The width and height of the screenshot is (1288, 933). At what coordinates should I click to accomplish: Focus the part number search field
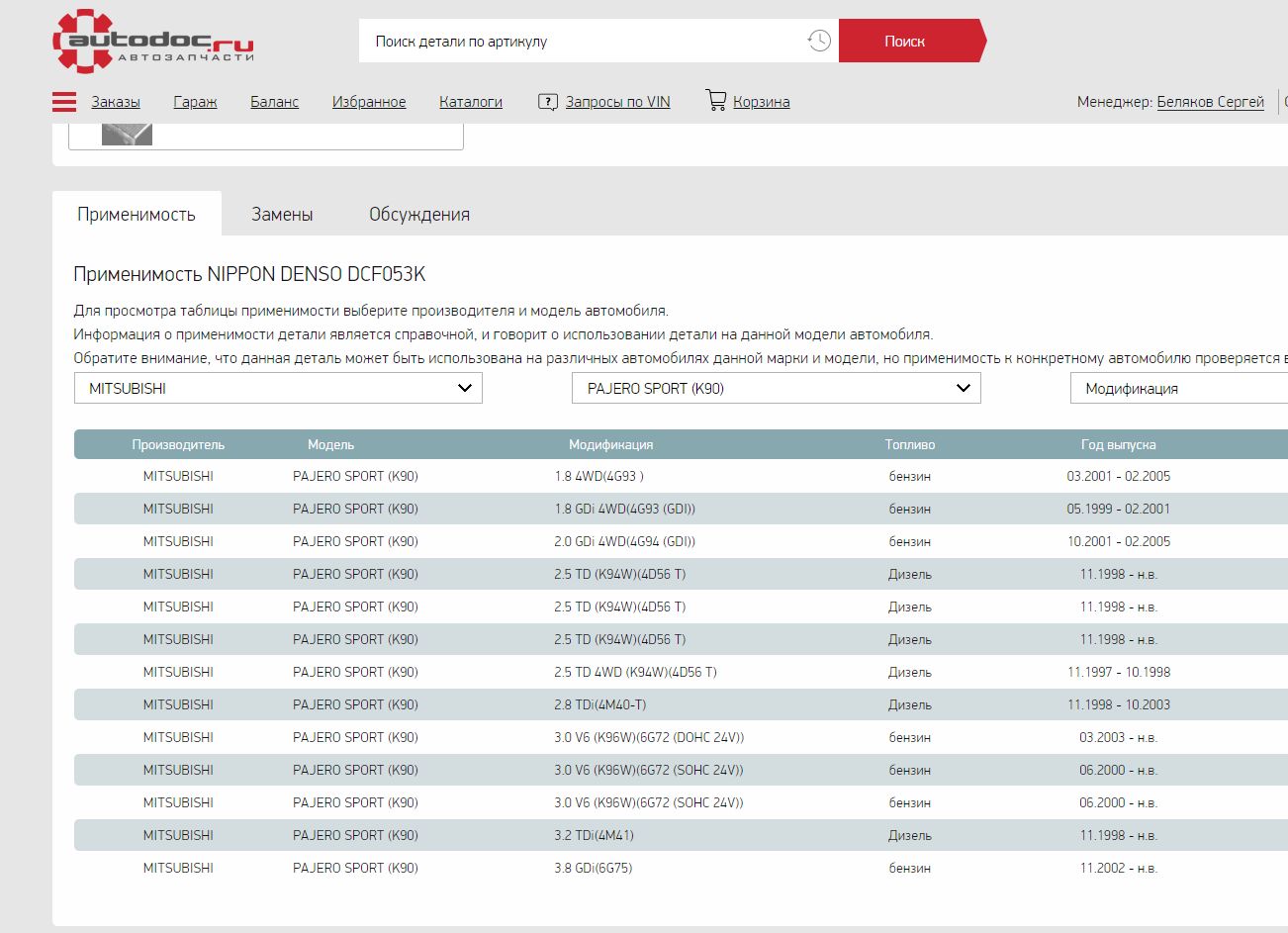(584, 42)
